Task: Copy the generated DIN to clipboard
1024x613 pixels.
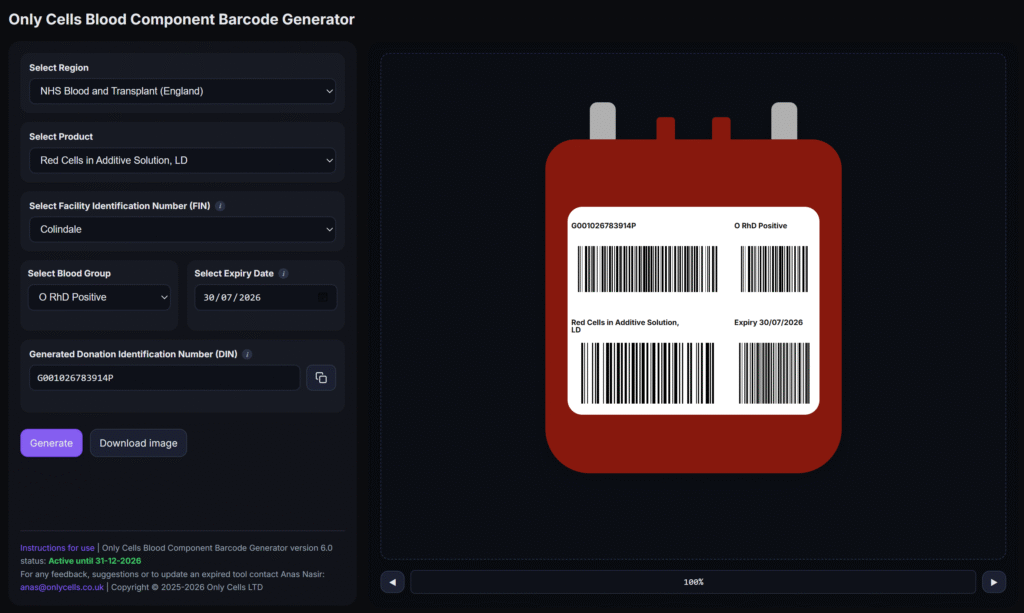Action: point(321,378)
